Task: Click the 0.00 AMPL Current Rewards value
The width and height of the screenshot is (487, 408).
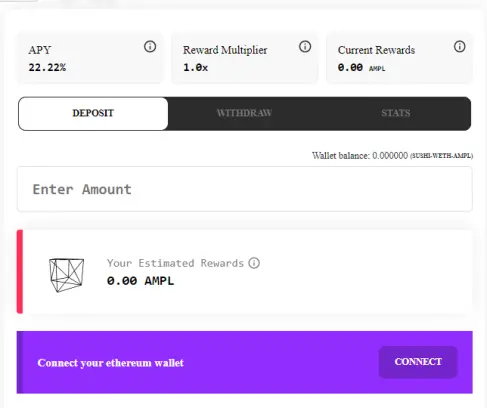Action: click(x=361, y=68)
